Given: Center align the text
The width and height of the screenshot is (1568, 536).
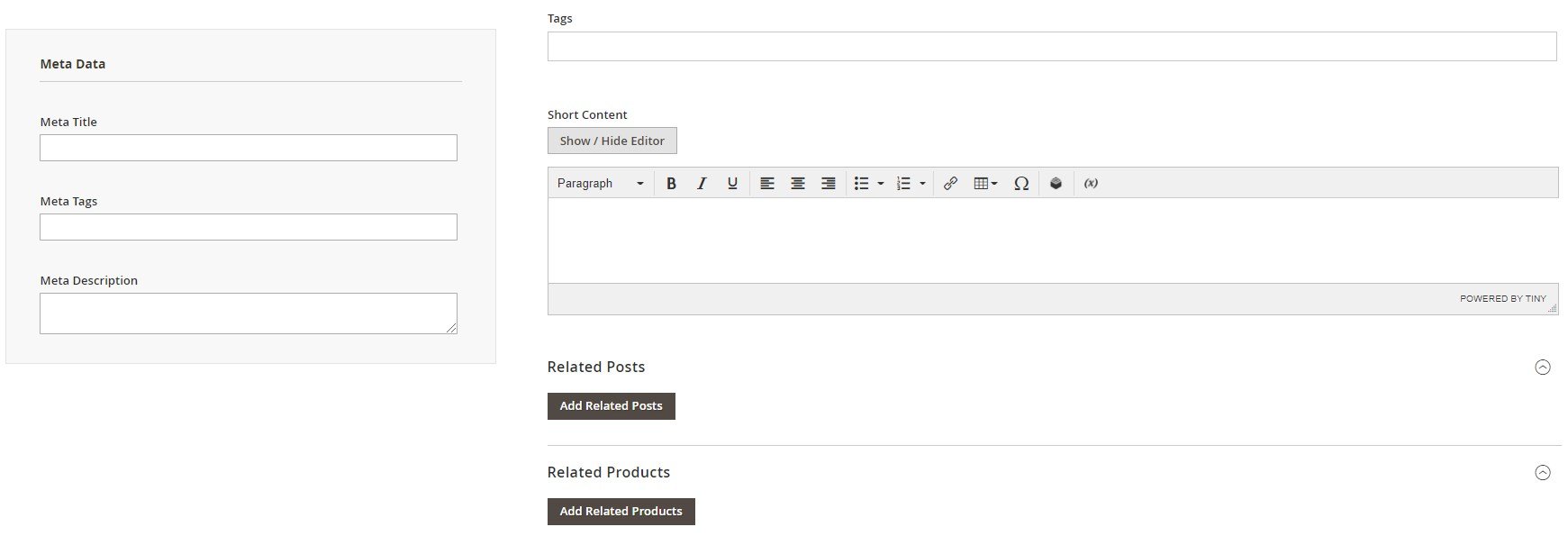Looking at the screenshot, I should pyautogui.click(x=798, y=183).
